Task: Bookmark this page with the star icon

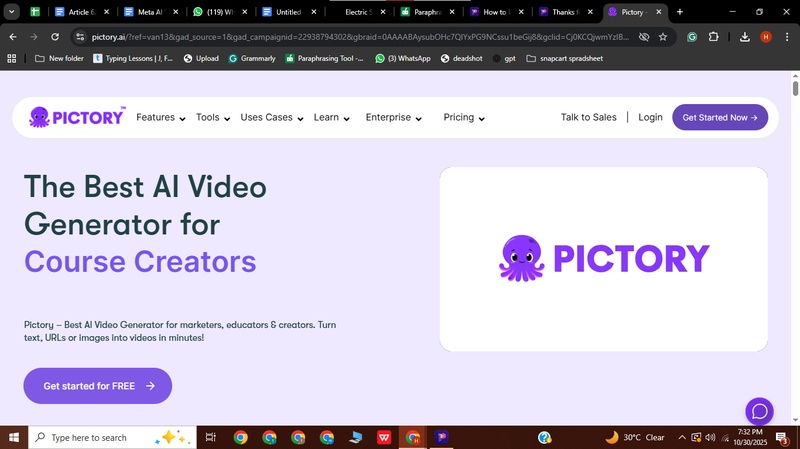Action: [x=662, y=37]
